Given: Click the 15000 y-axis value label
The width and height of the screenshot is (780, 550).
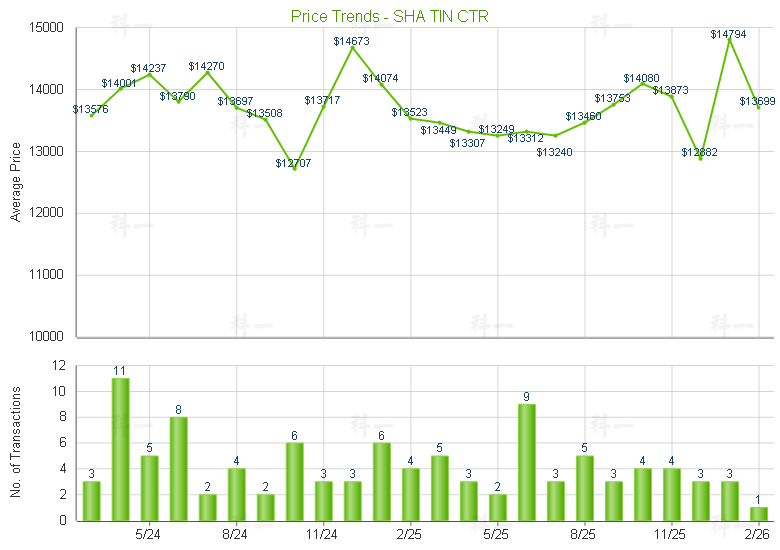Looking at the screenshot, I should click(x=47, y=28).
